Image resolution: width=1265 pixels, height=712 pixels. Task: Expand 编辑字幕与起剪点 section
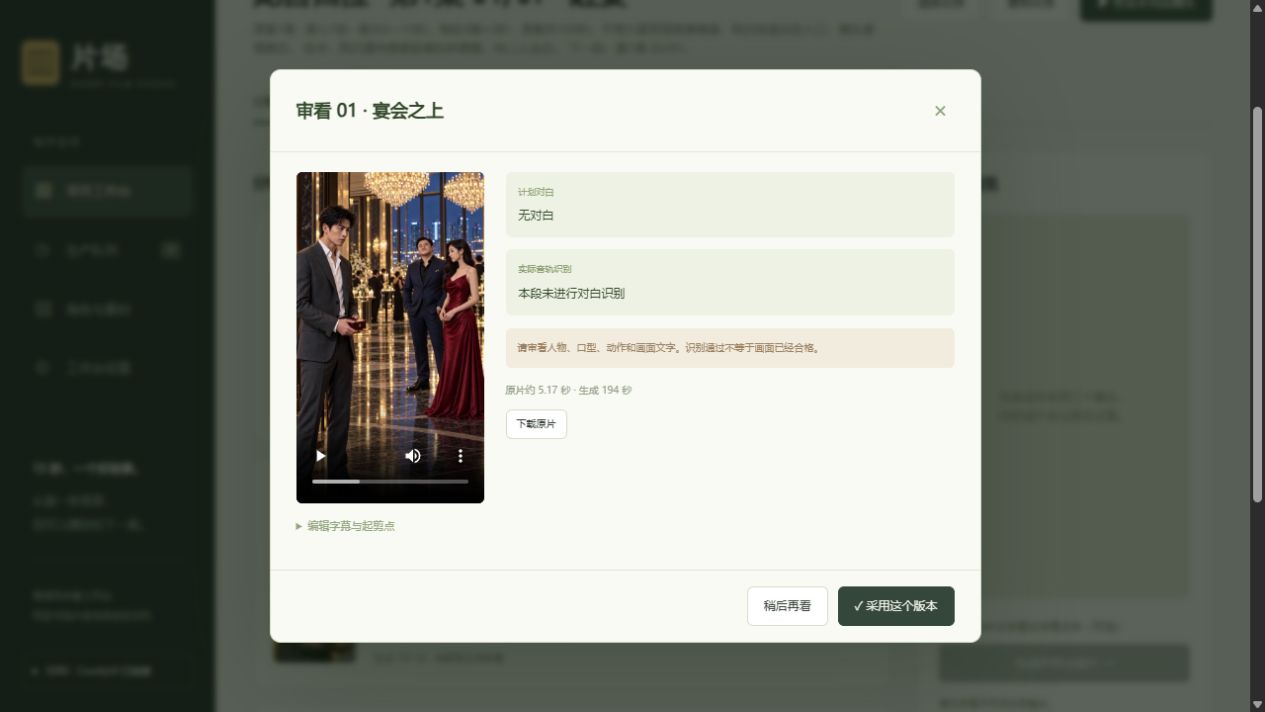click(346, 526)
